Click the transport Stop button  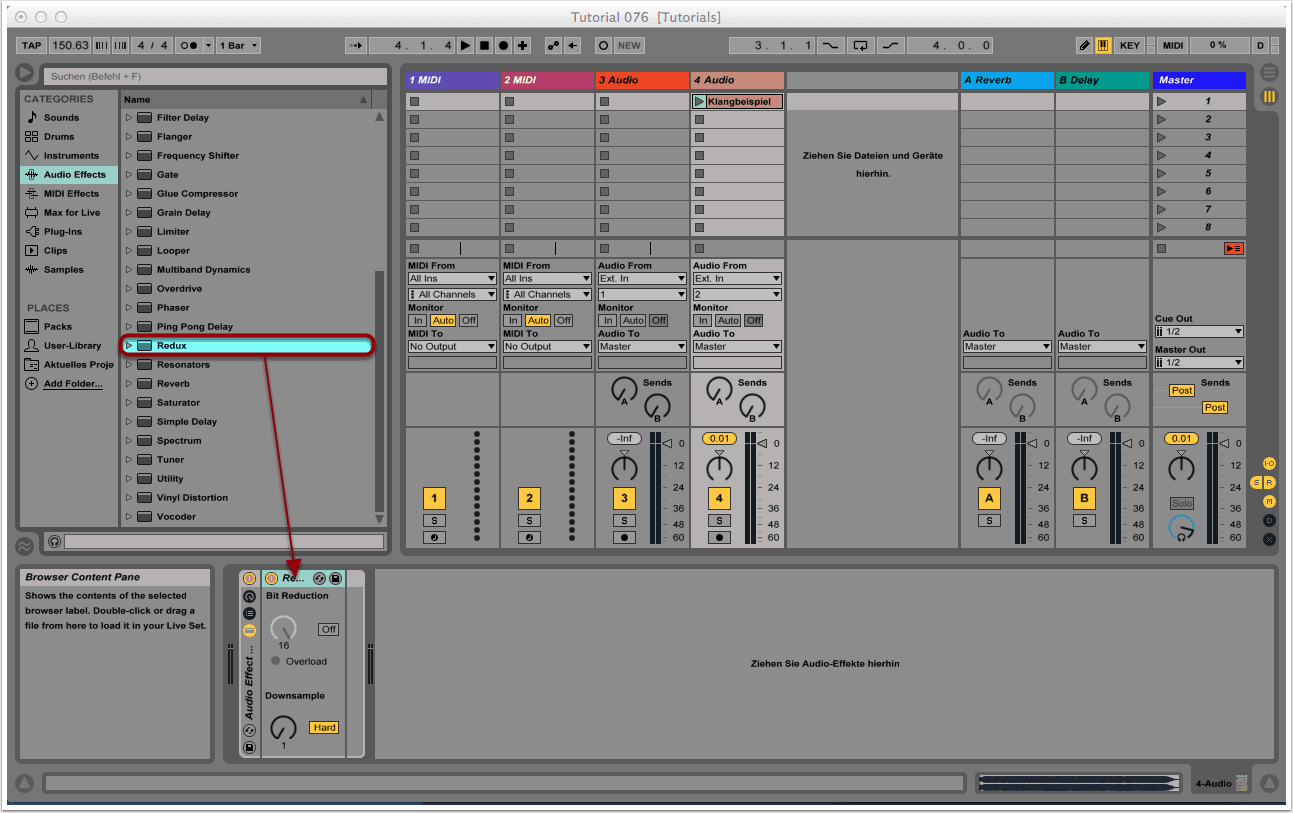tap(484, 46)
